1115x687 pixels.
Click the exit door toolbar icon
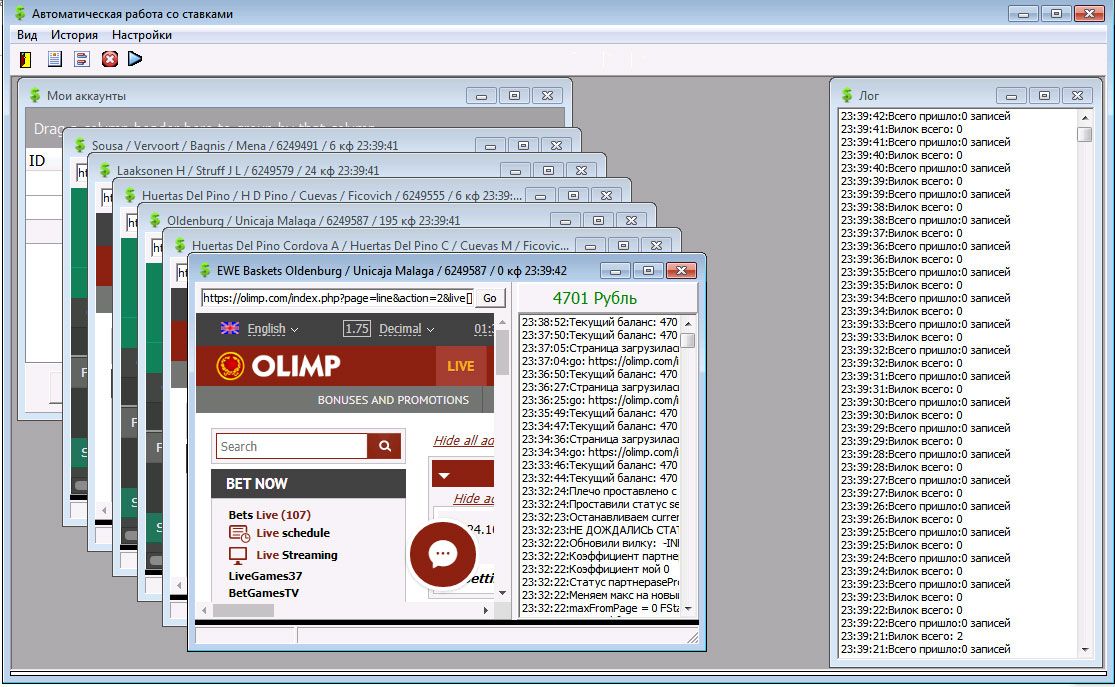[27, 59]
